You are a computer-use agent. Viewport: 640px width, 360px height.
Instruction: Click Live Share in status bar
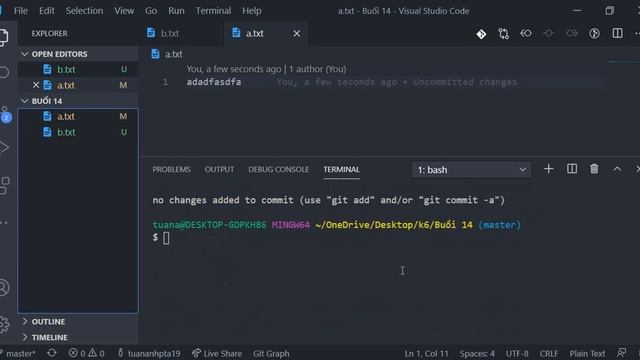pos(217,353)
